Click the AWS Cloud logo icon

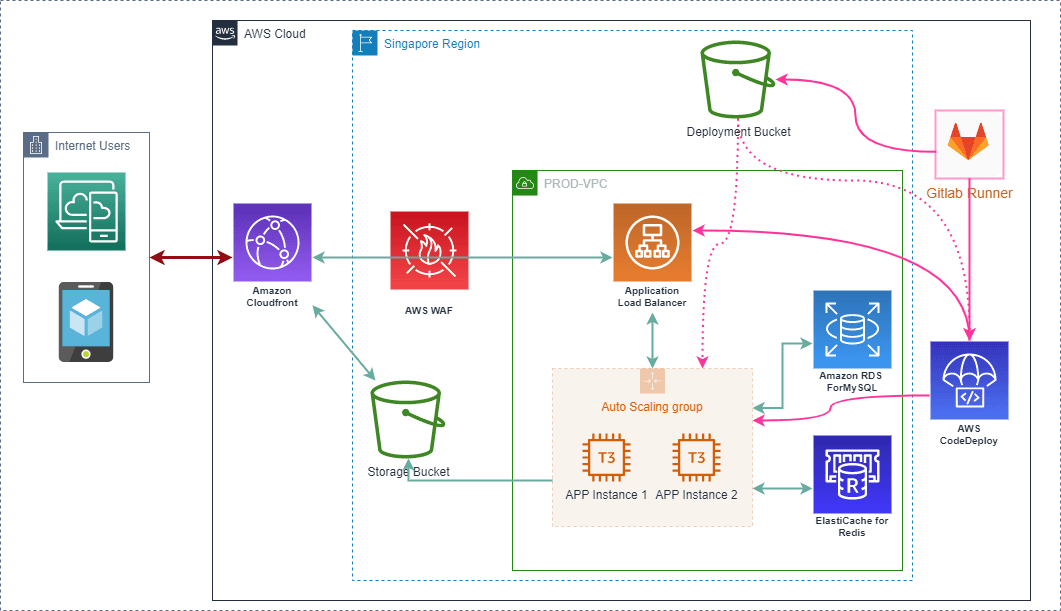tap(225, 33)
